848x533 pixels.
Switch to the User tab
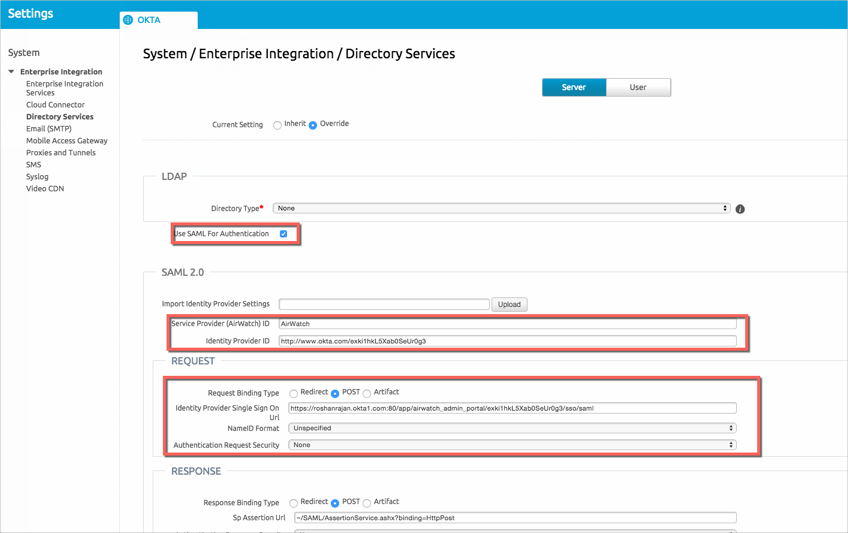pos(637,87)
